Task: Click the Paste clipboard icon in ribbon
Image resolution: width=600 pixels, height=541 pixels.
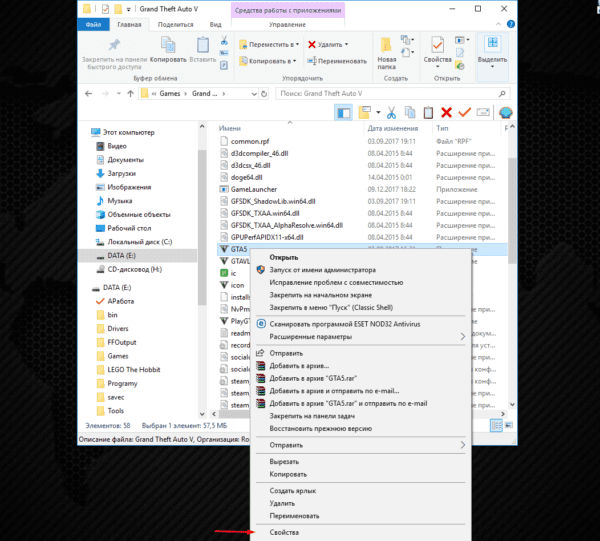Action: point(203,45)
